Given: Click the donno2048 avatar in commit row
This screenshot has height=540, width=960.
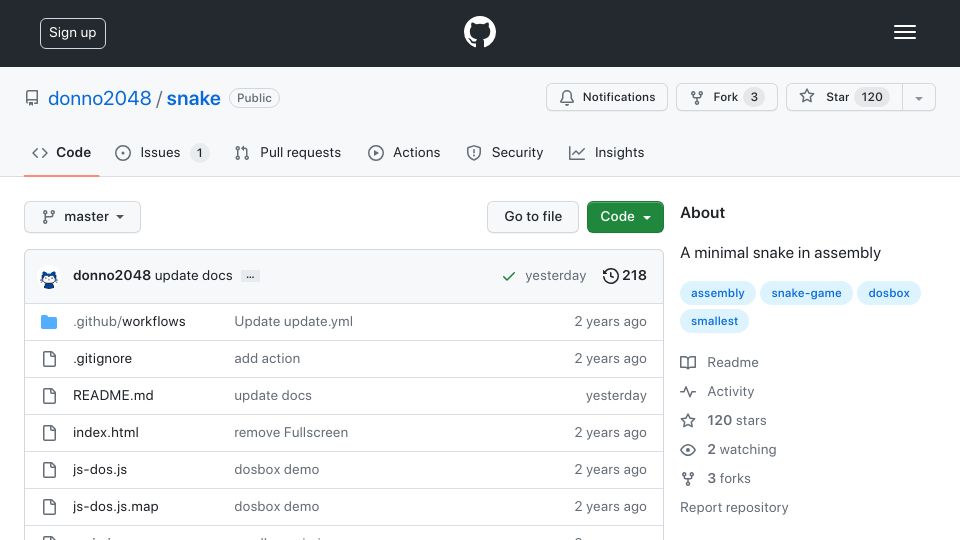Looking at the screenshot, I should [49, 279].
